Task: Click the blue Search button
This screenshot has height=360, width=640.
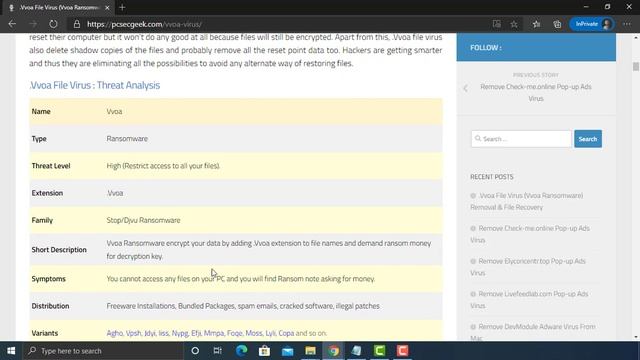Action: [588, 139]
